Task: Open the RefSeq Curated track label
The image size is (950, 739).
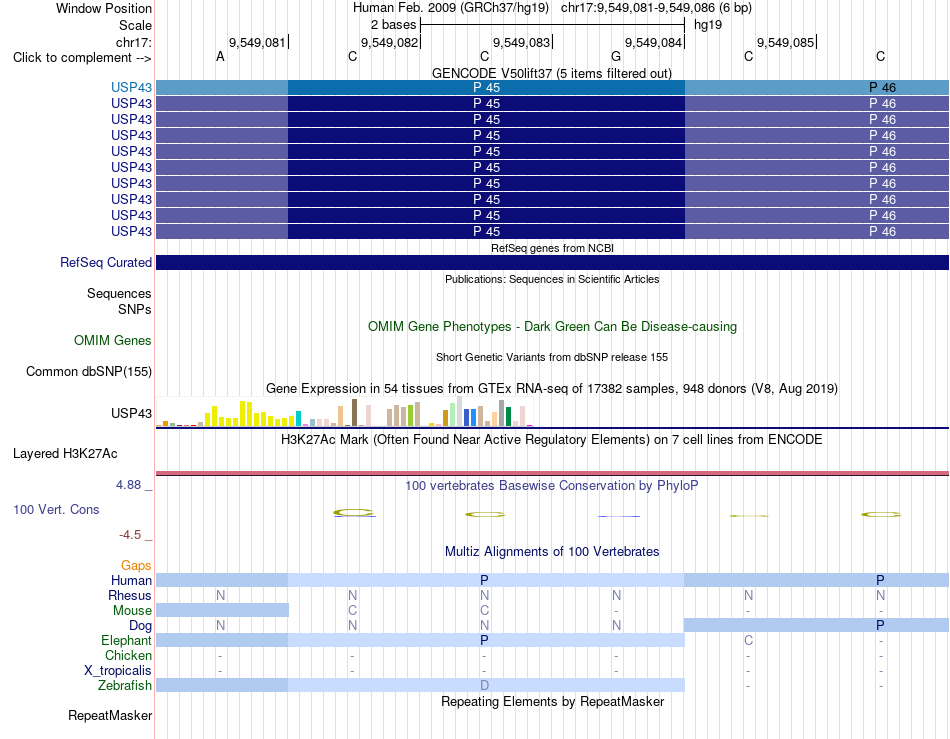Action: pyautogui.click(x=105, y=262)
